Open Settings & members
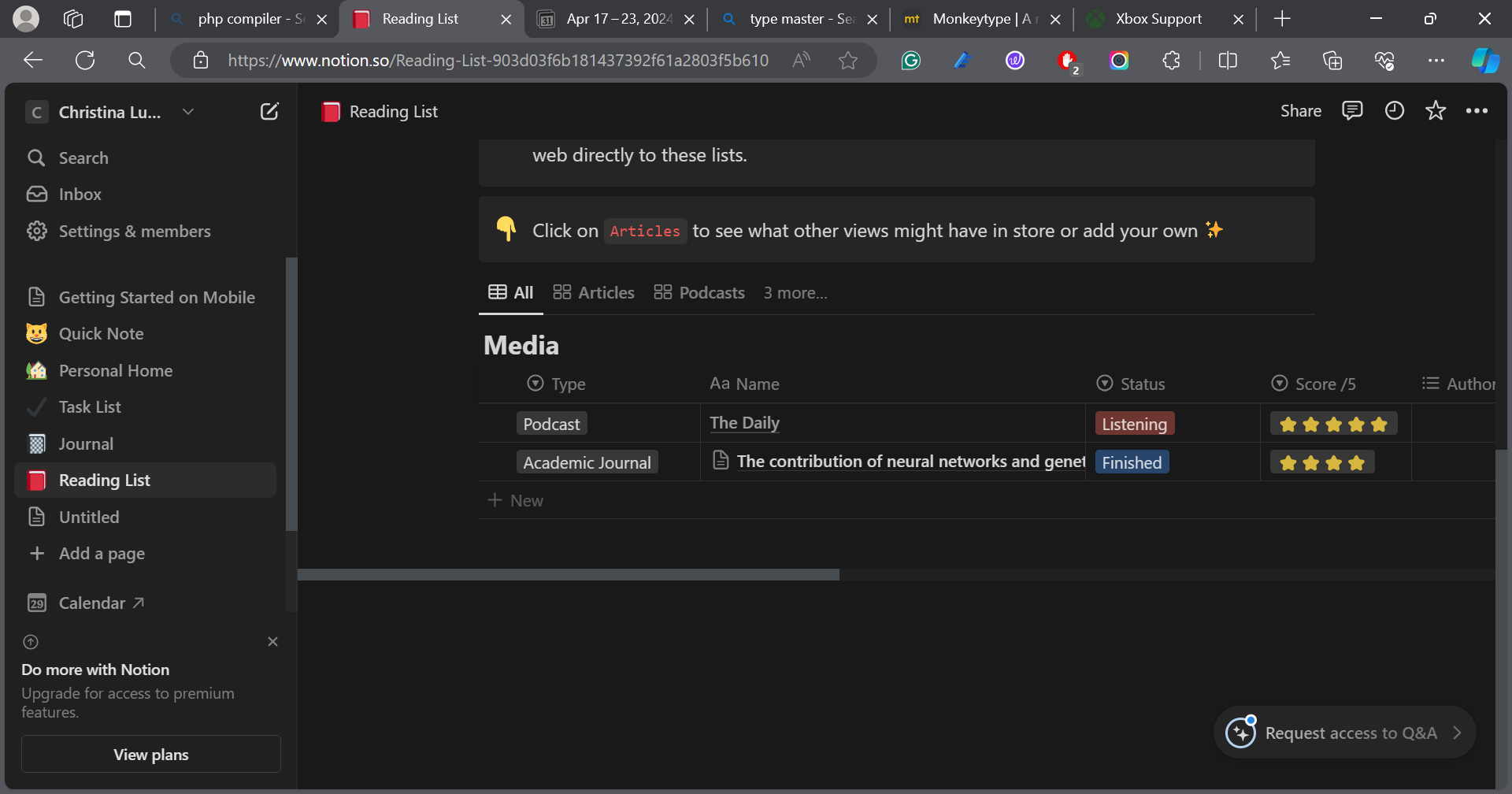The height and width of the screenshot is (794, 1512). pos(134,232)
